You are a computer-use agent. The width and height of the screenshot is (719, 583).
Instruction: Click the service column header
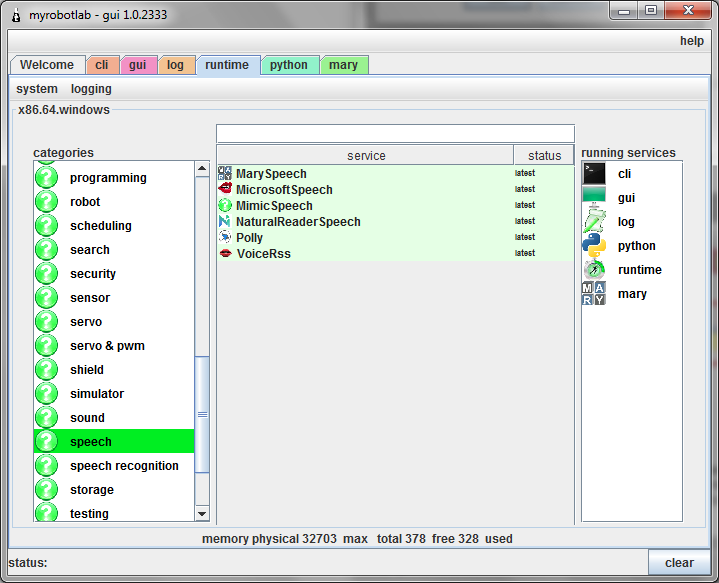[x=365, y=155]
